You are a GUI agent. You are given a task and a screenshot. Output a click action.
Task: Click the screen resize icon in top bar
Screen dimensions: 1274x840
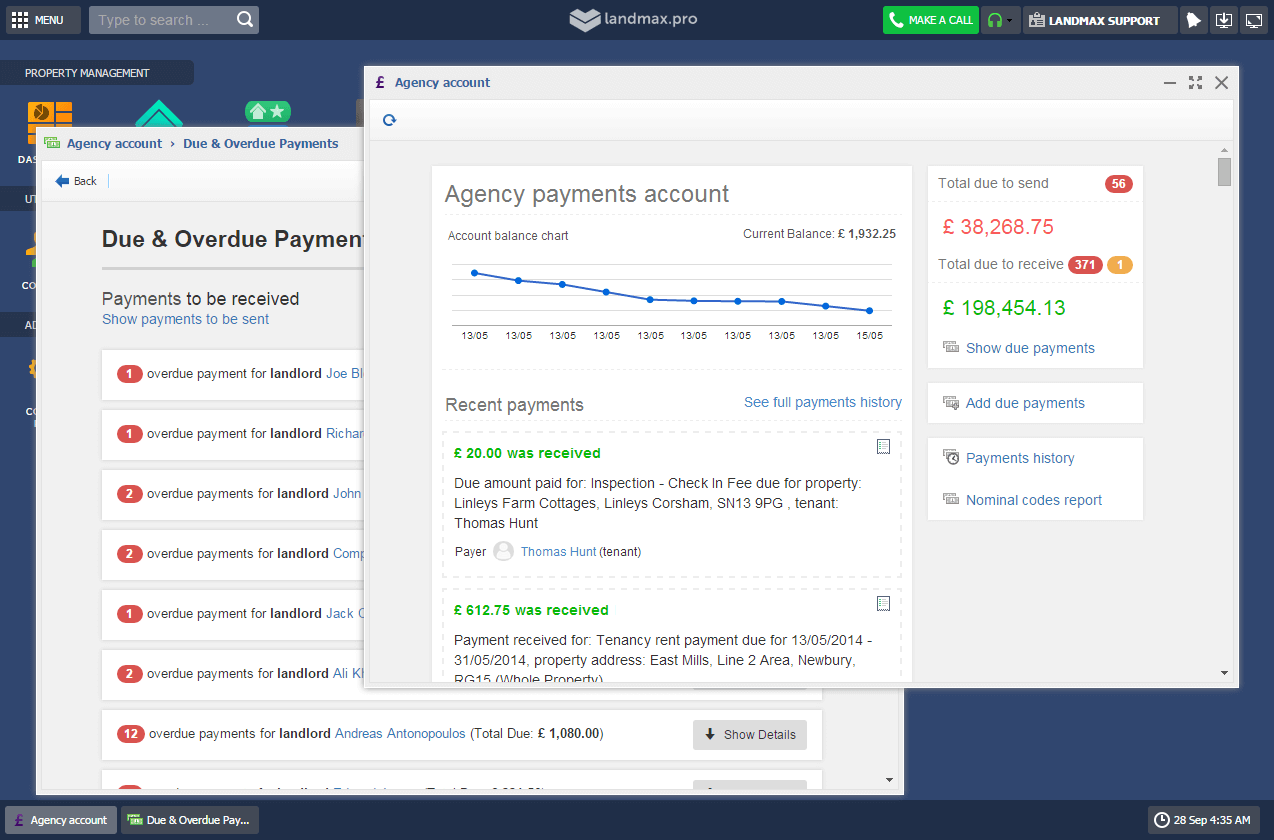tap(1254, 20)
